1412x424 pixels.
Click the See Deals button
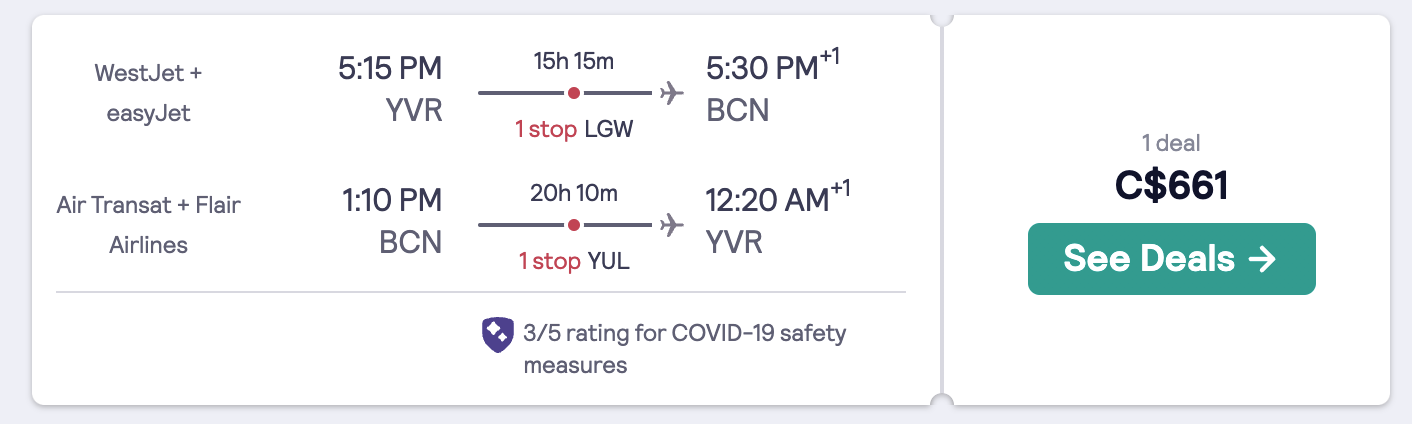tap(1171, 259)
